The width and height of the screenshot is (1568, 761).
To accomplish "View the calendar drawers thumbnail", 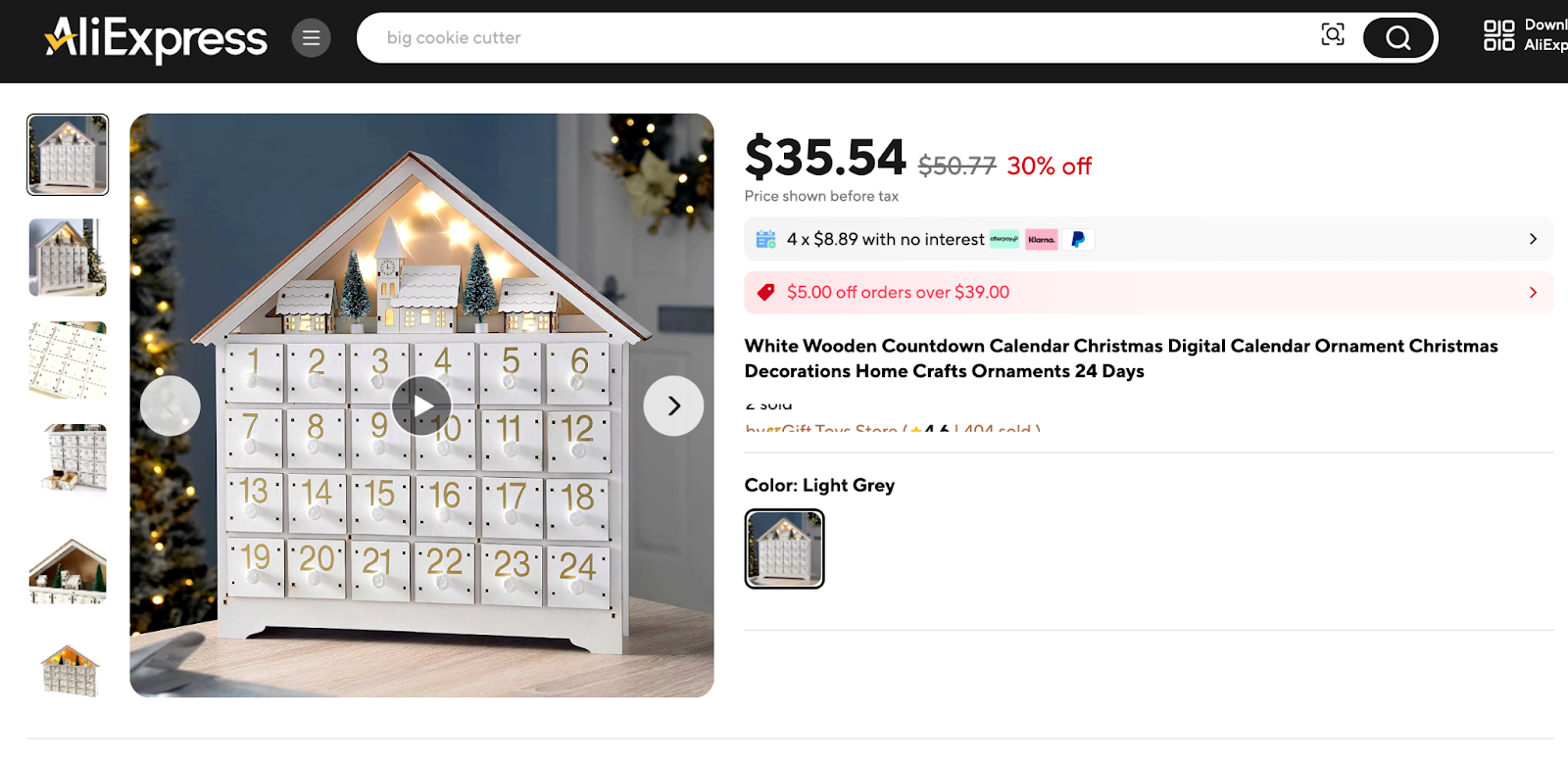I will pyautogui.click(x=67, y=360).
